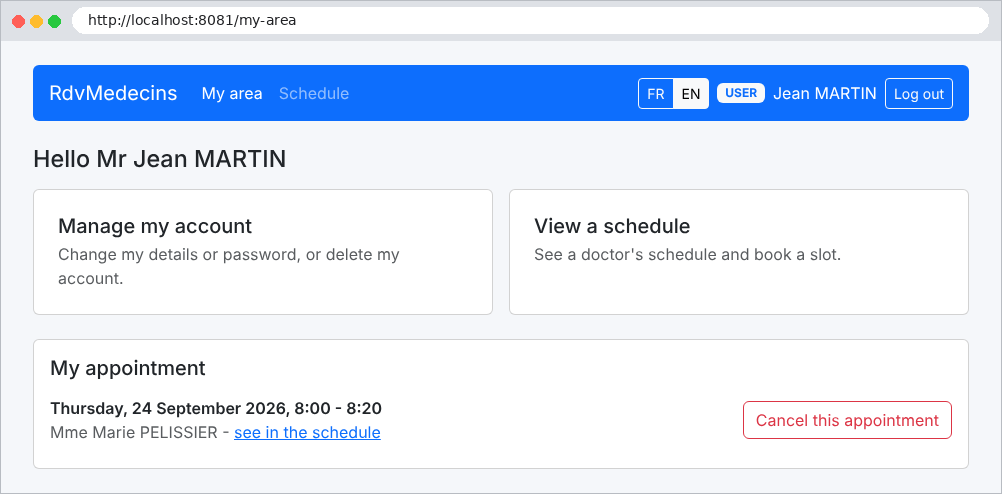Open the Manage my account card
This screenshot has height=494, width=1002.
coord(263,252)
